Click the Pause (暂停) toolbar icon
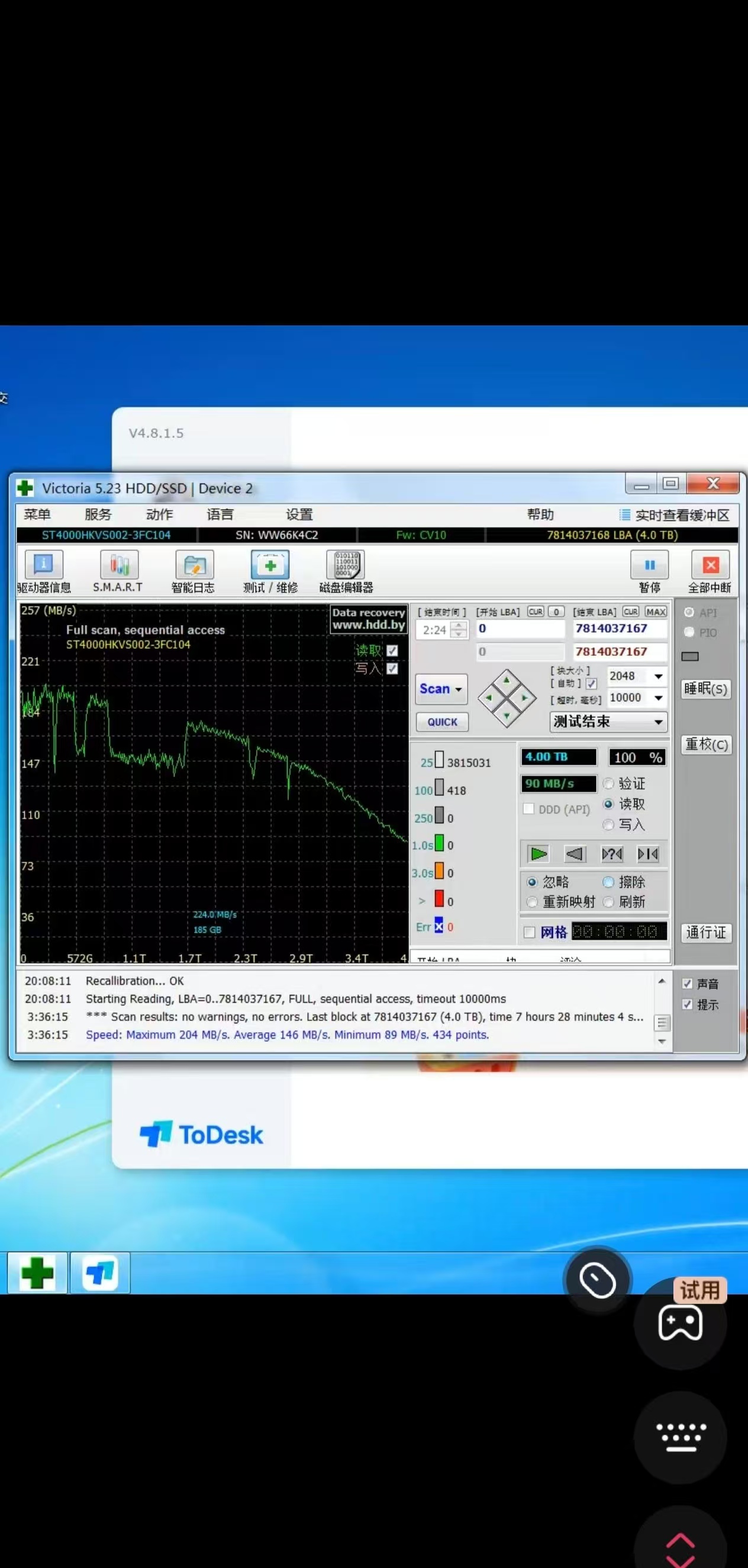Viewport: 748px width, 1568px height. (x=649, y=566)
